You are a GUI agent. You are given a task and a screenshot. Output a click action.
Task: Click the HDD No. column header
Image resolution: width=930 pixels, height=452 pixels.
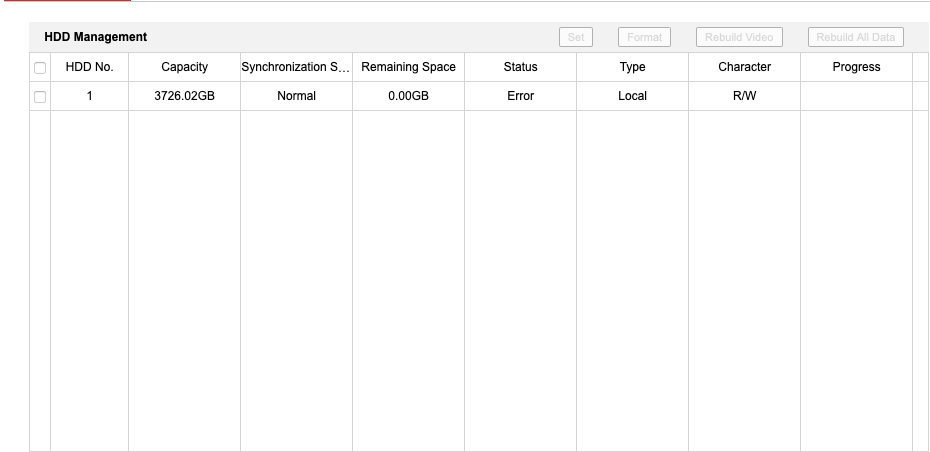pos(89,67)
